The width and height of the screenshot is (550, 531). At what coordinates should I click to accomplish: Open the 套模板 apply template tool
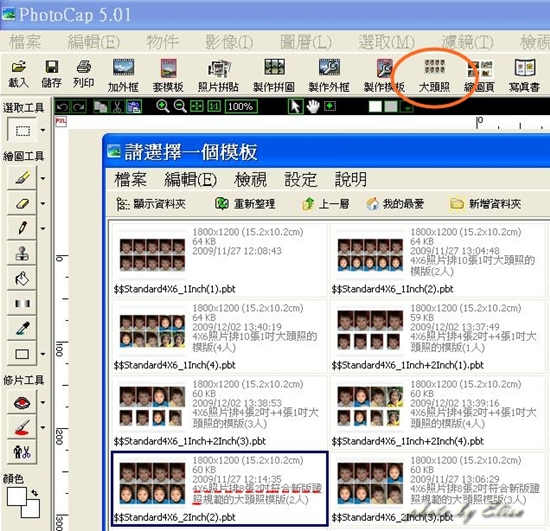click(x=168, y=75)
